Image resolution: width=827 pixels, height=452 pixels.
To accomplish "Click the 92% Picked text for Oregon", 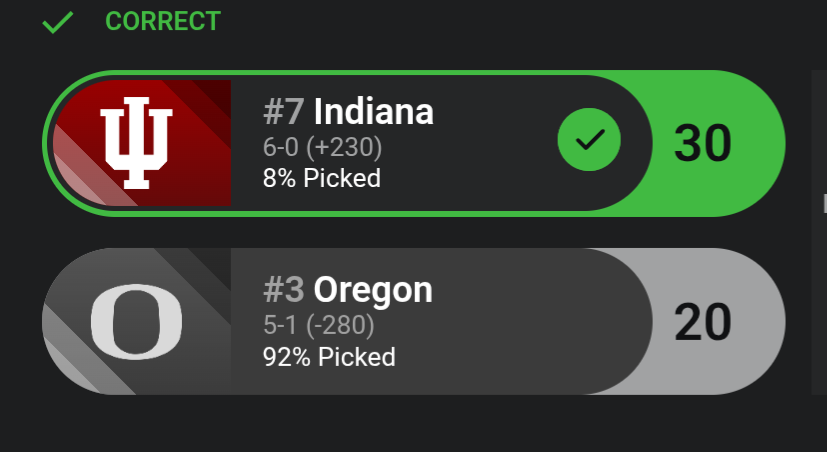I will click(329, 357).
